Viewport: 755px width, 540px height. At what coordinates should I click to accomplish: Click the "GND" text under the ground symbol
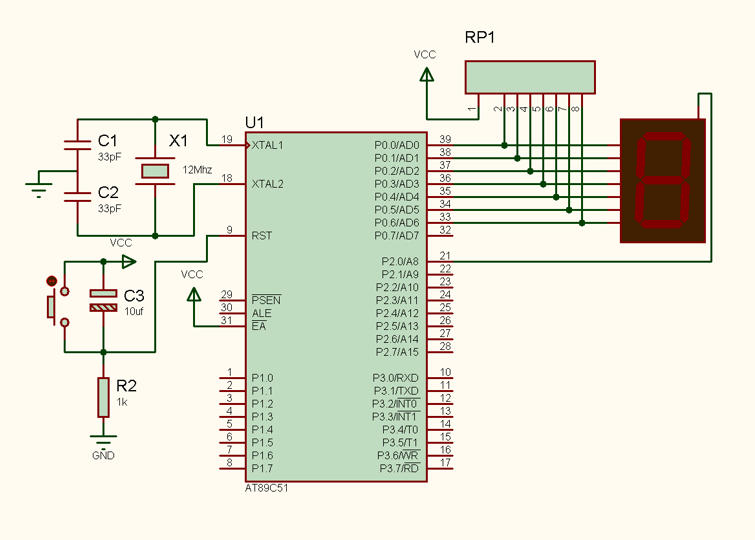click(103, 455)
